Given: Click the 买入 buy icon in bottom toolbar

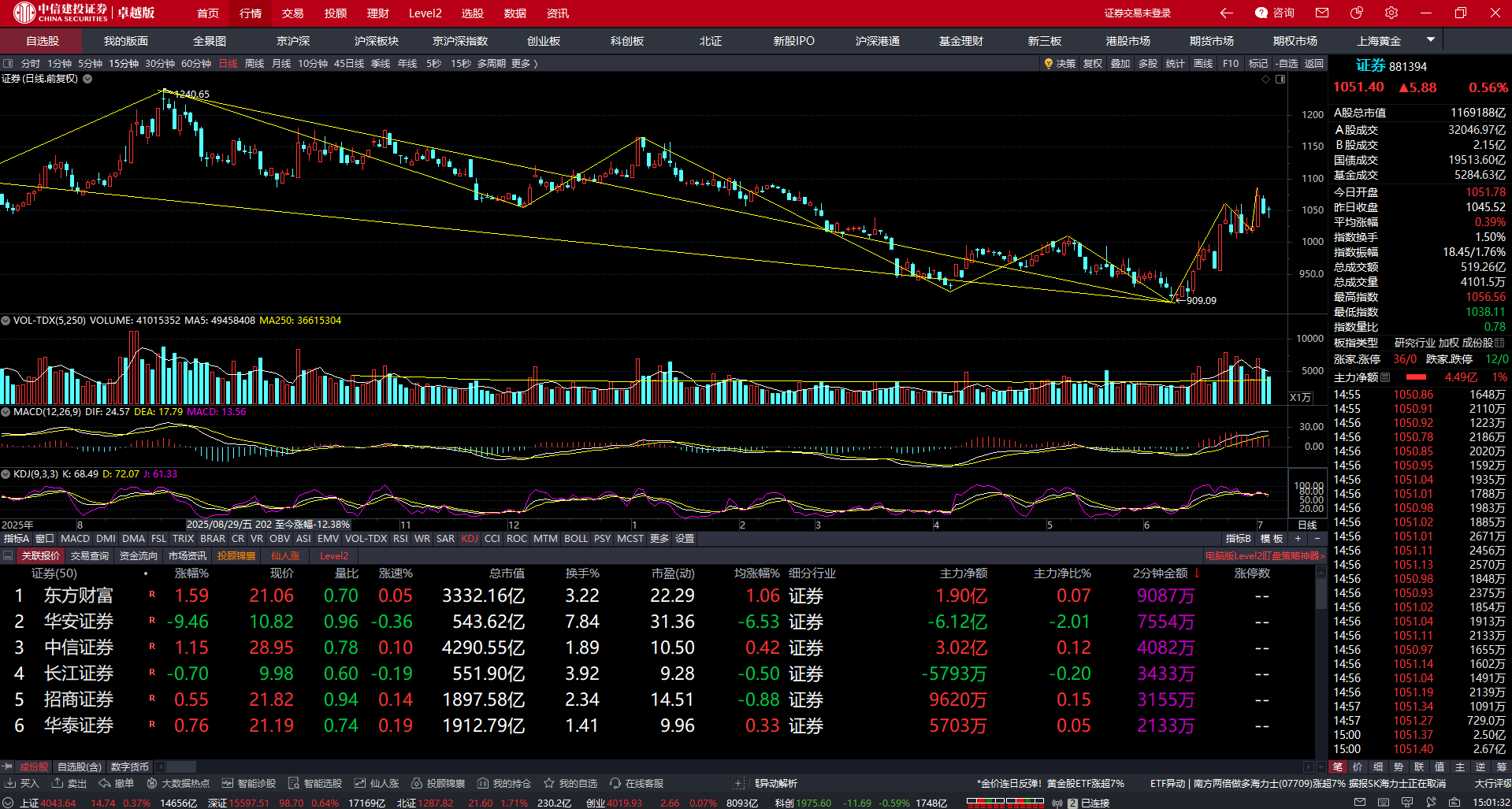Looking at the screenshot, I should point(22,783).
